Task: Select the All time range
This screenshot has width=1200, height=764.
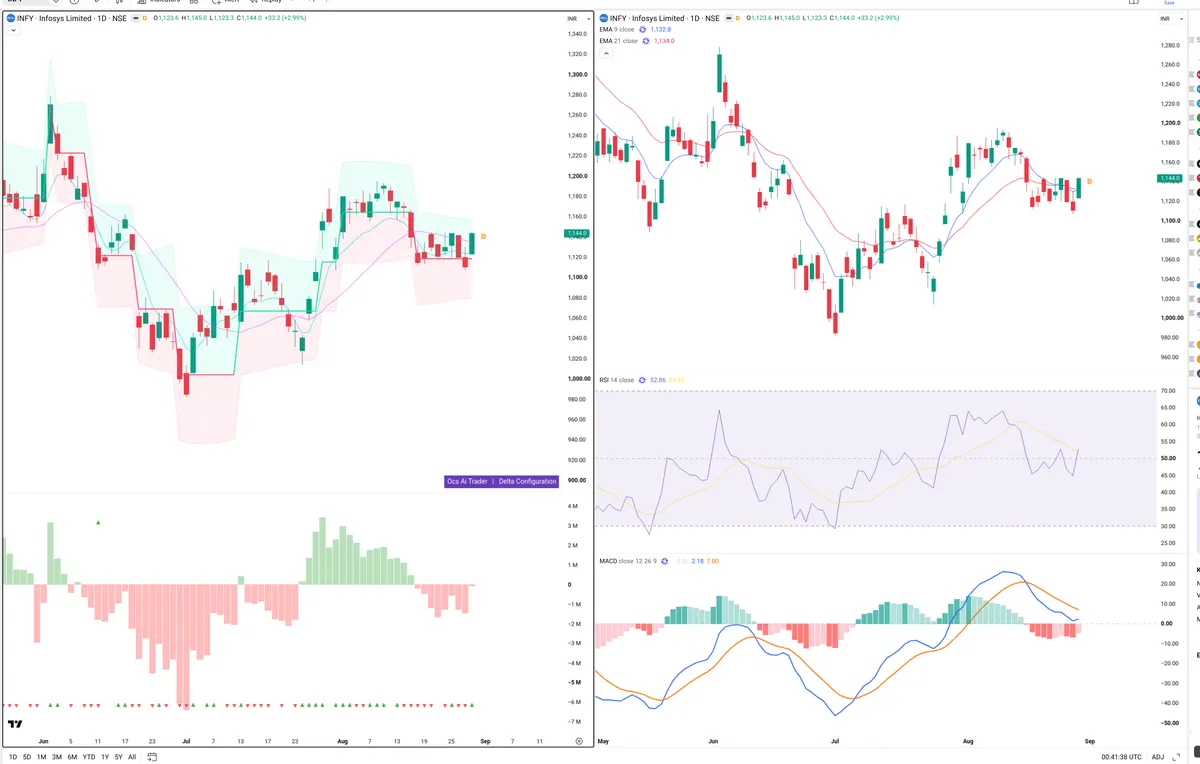Action: [x=132, y=757]
